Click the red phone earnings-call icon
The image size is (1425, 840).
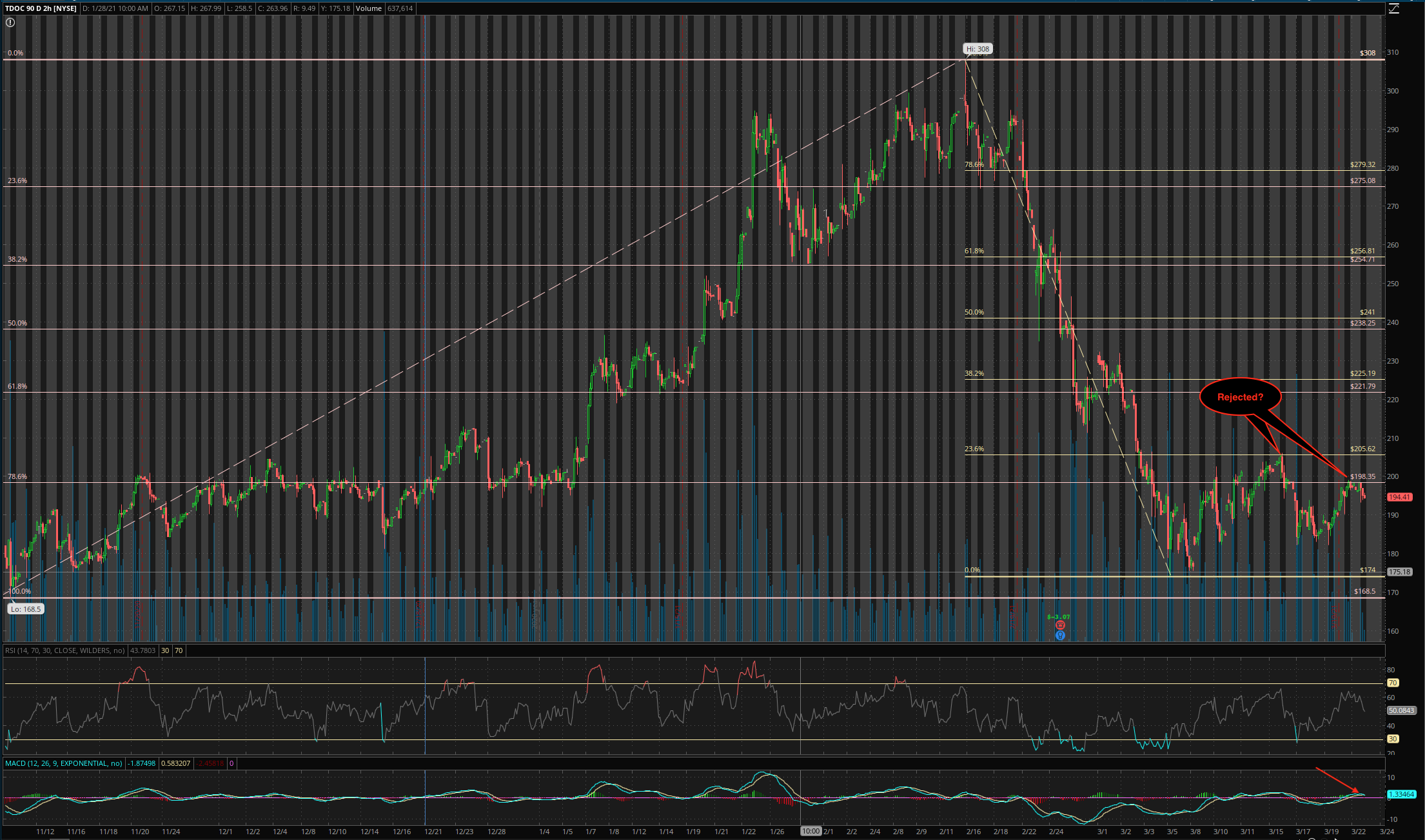[1060, 625]
